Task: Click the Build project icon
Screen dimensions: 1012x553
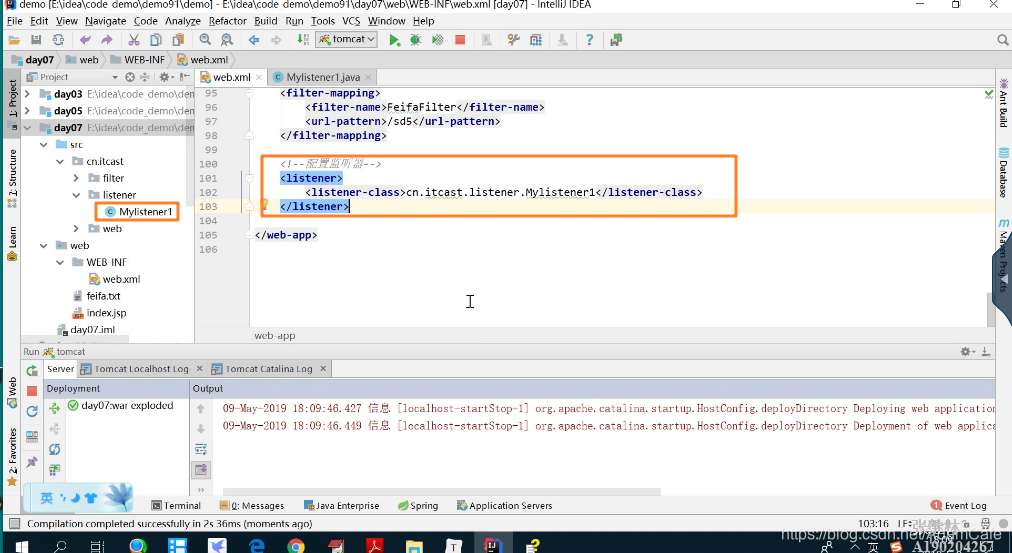Action: pos(303,40)
